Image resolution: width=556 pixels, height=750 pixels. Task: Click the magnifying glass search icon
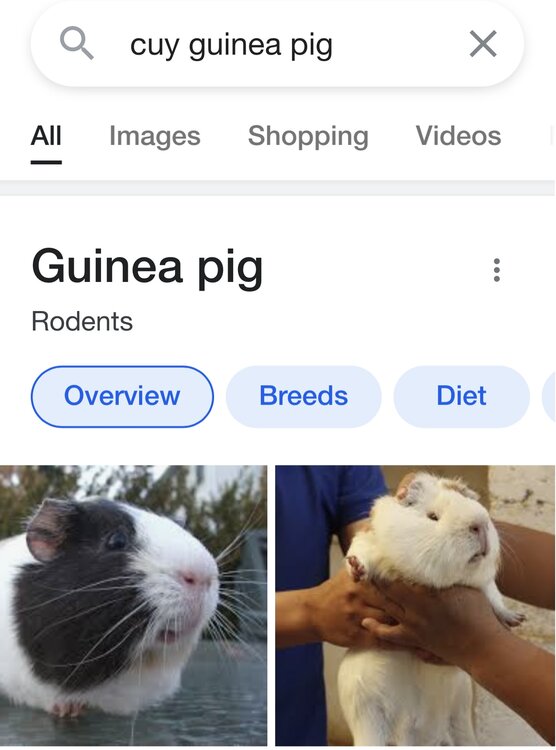pos(77,43)
